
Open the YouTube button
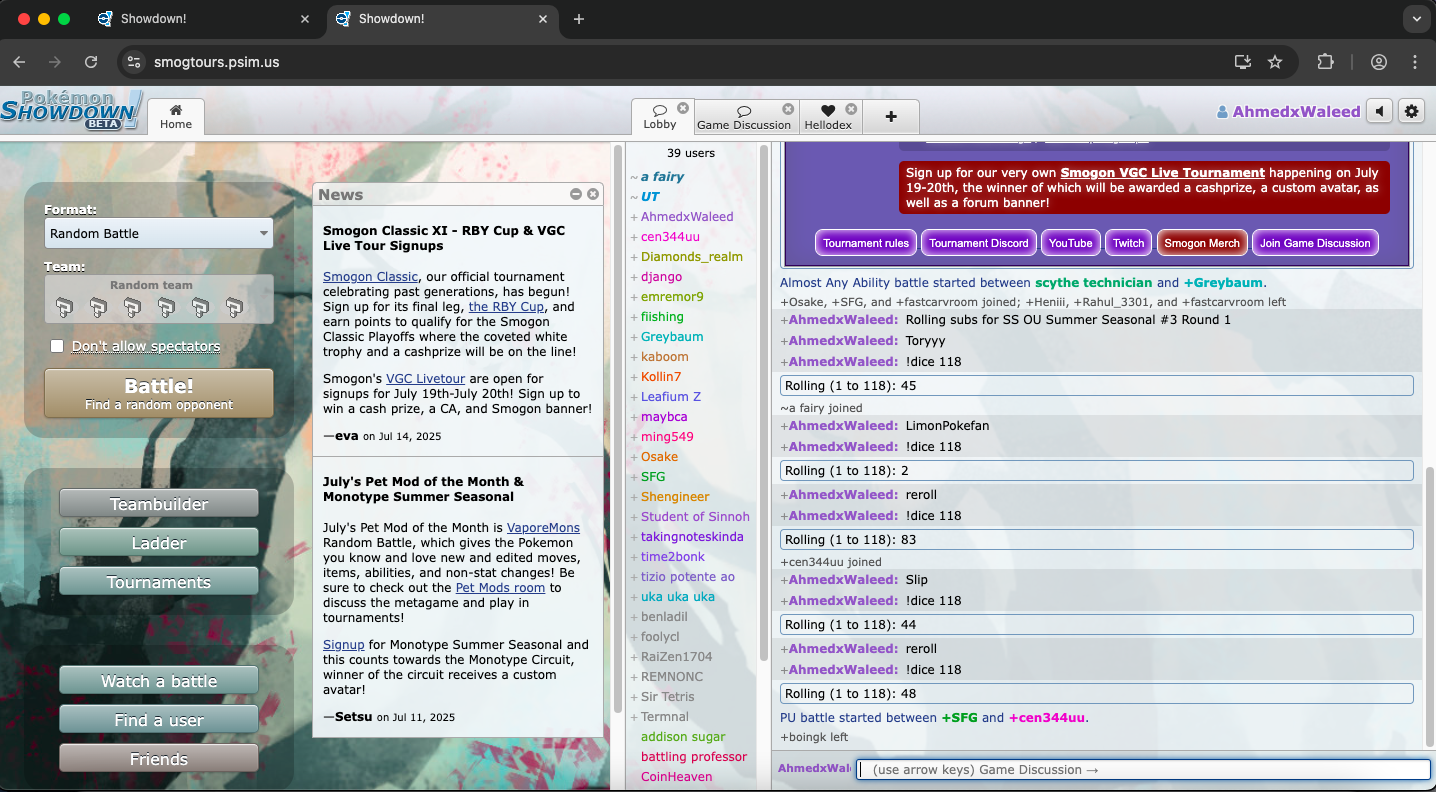(1071, 243)
